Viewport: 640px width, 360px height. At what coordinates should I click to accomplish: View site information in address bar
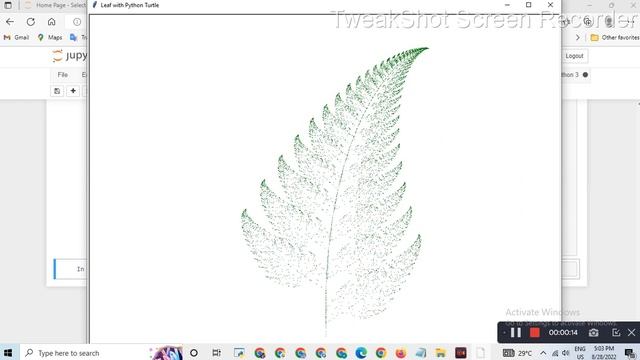tap(77, 22)
